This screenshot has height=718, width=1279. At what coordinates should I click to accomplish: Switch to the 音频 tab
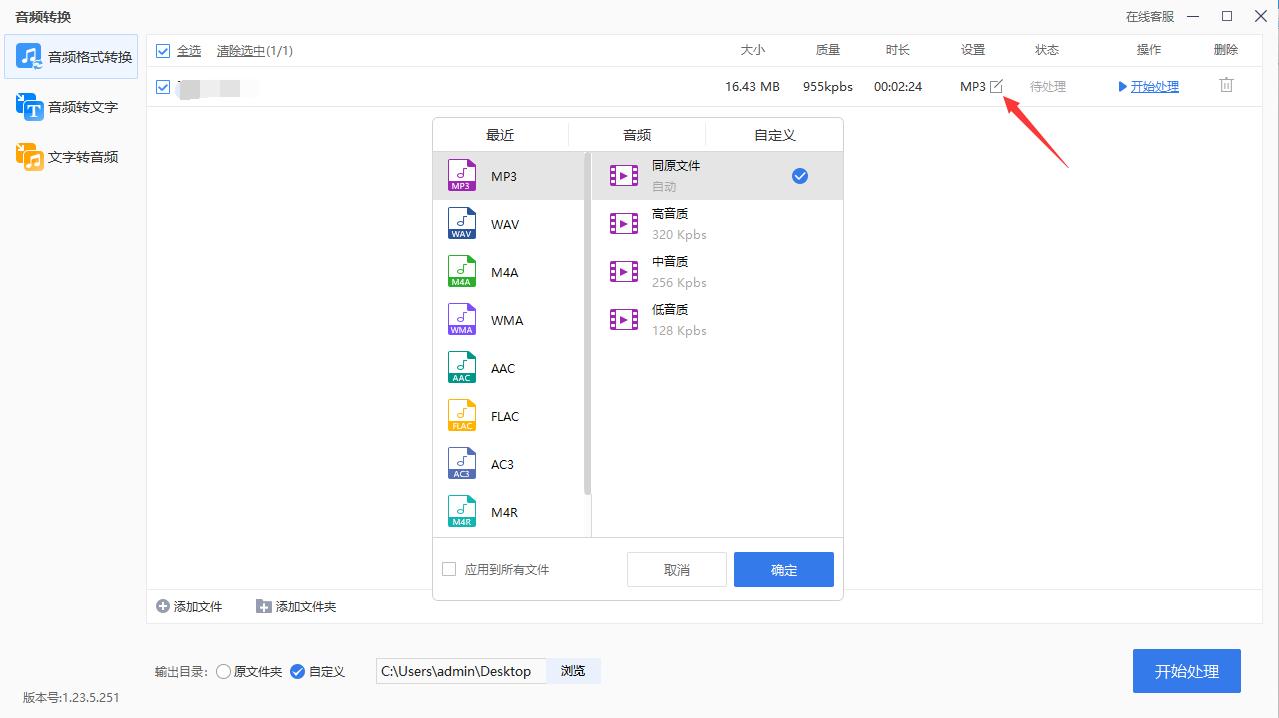coord(636,133)
